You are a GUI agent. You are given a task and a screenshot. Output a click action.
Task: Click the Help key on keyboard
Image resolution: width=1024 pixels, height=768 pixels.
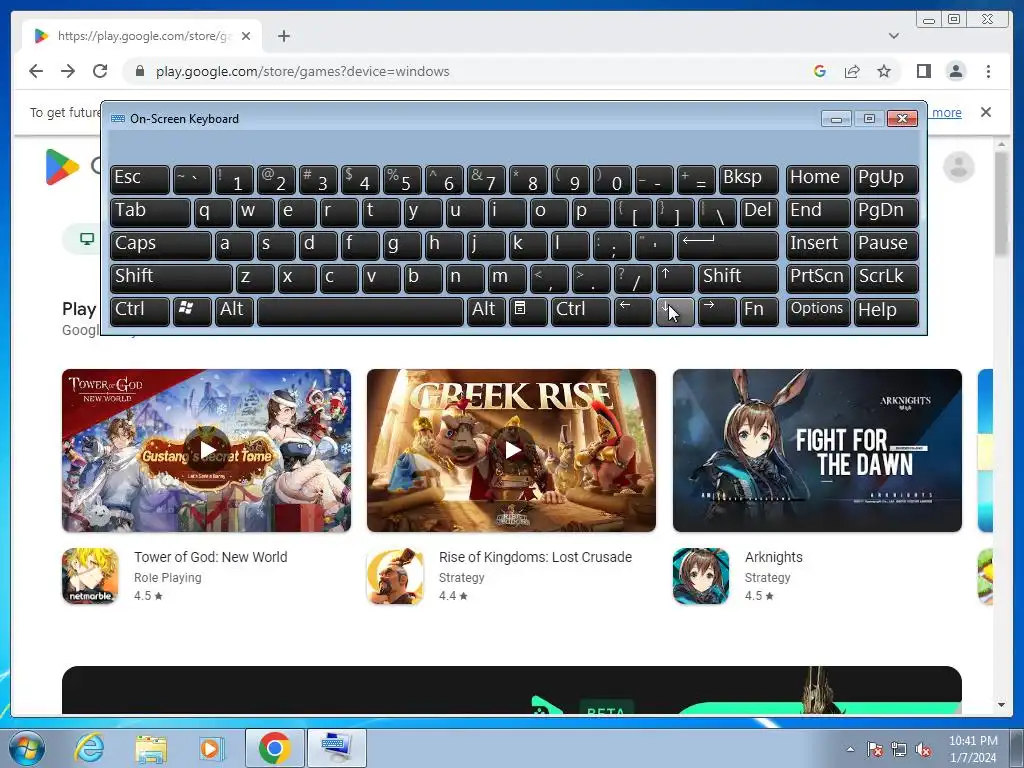point(886,311)
